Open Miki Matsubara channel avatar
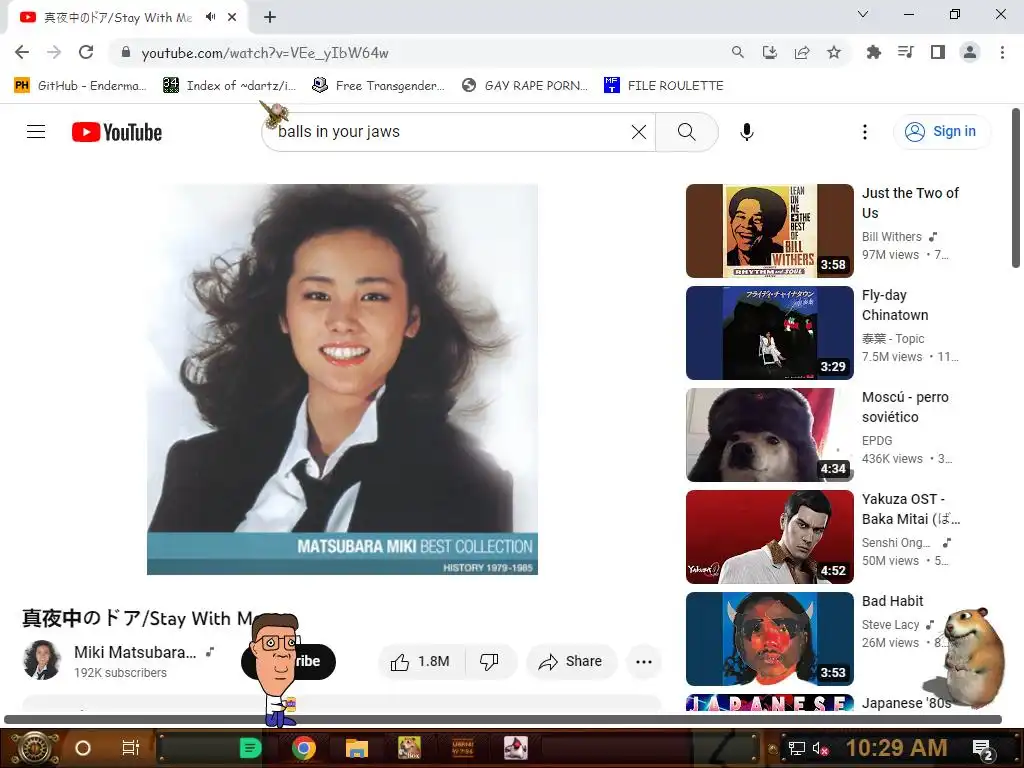Image resolution: width=1024 pixels, height=768 pixels. (42, 660)
